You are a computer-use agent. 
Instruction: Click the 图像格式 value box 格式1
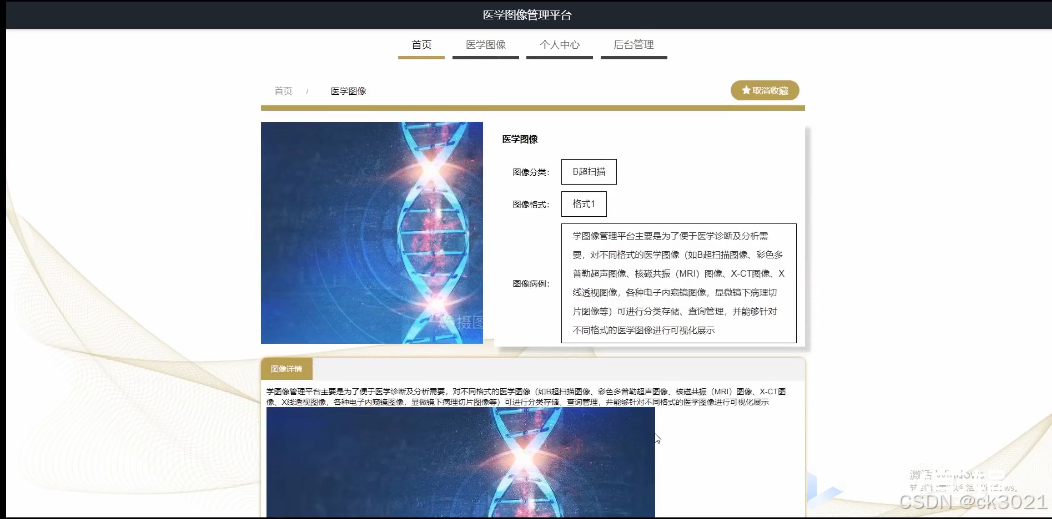coord(584,204)
